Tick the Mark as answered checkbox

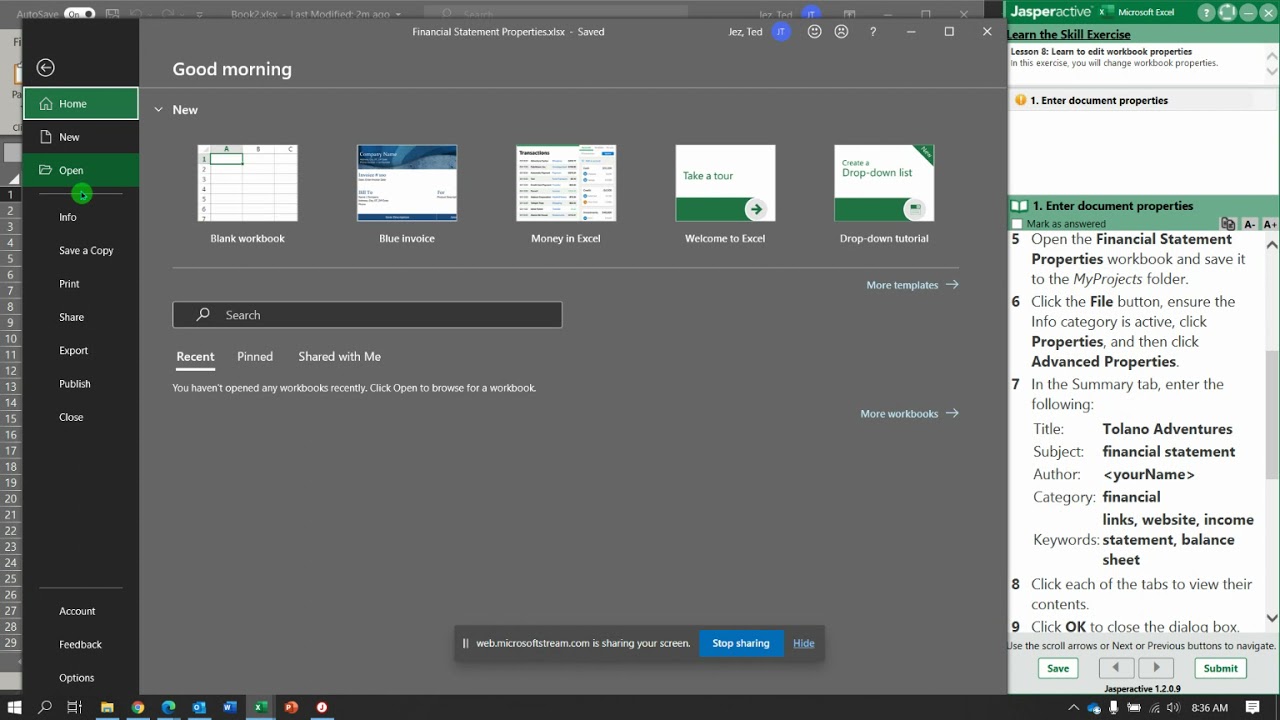[x=1018, y=224]
